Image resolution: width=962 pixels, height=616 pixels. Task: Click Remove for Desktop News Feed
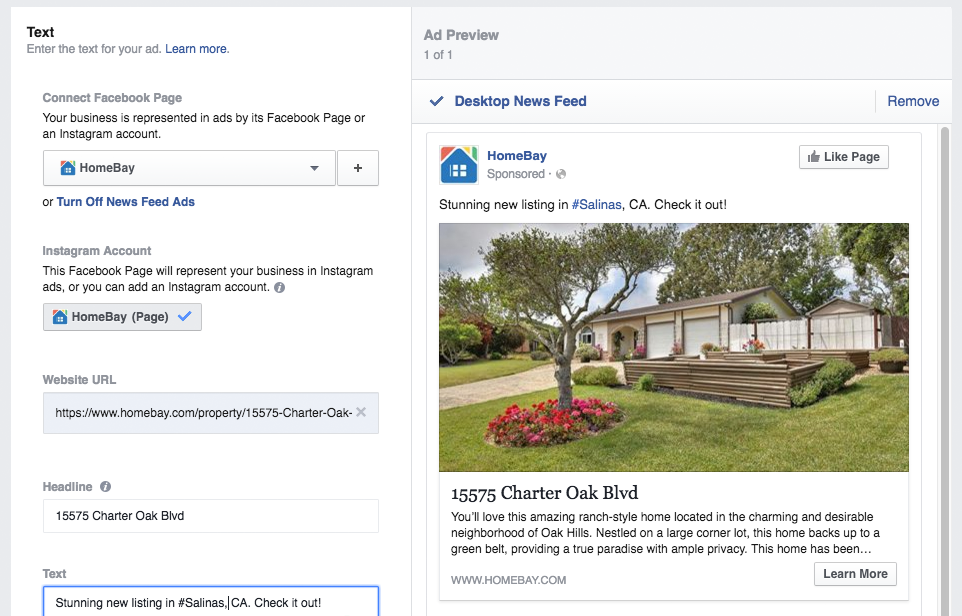[913, 101]
